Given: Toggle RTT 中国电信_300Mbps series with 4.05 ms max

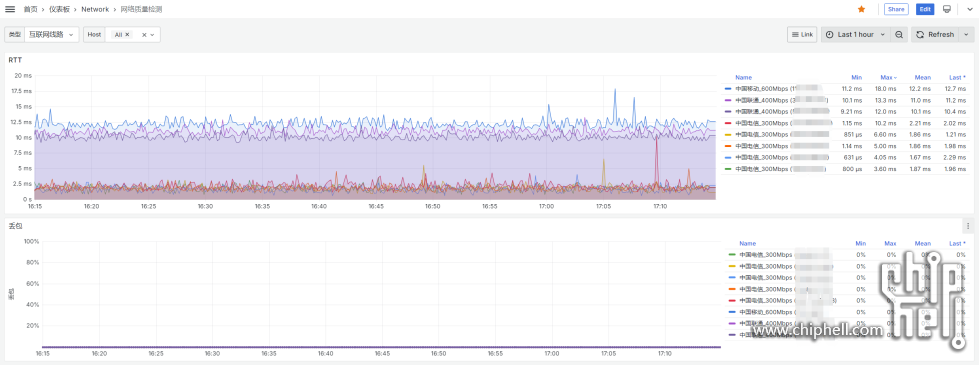Looking at the screenshot, I should point(782,157).
